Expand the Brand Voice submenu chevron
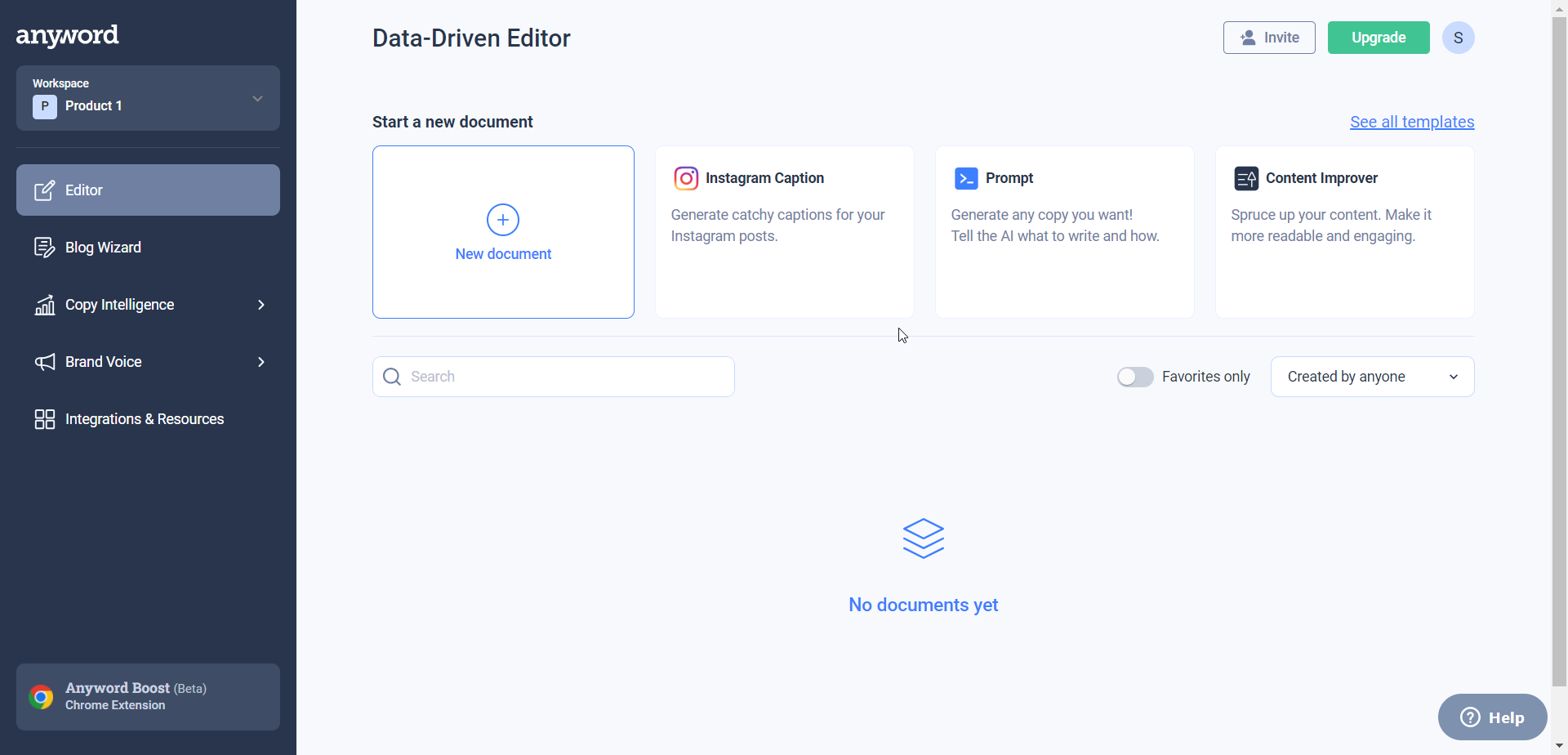 point(261,361)
